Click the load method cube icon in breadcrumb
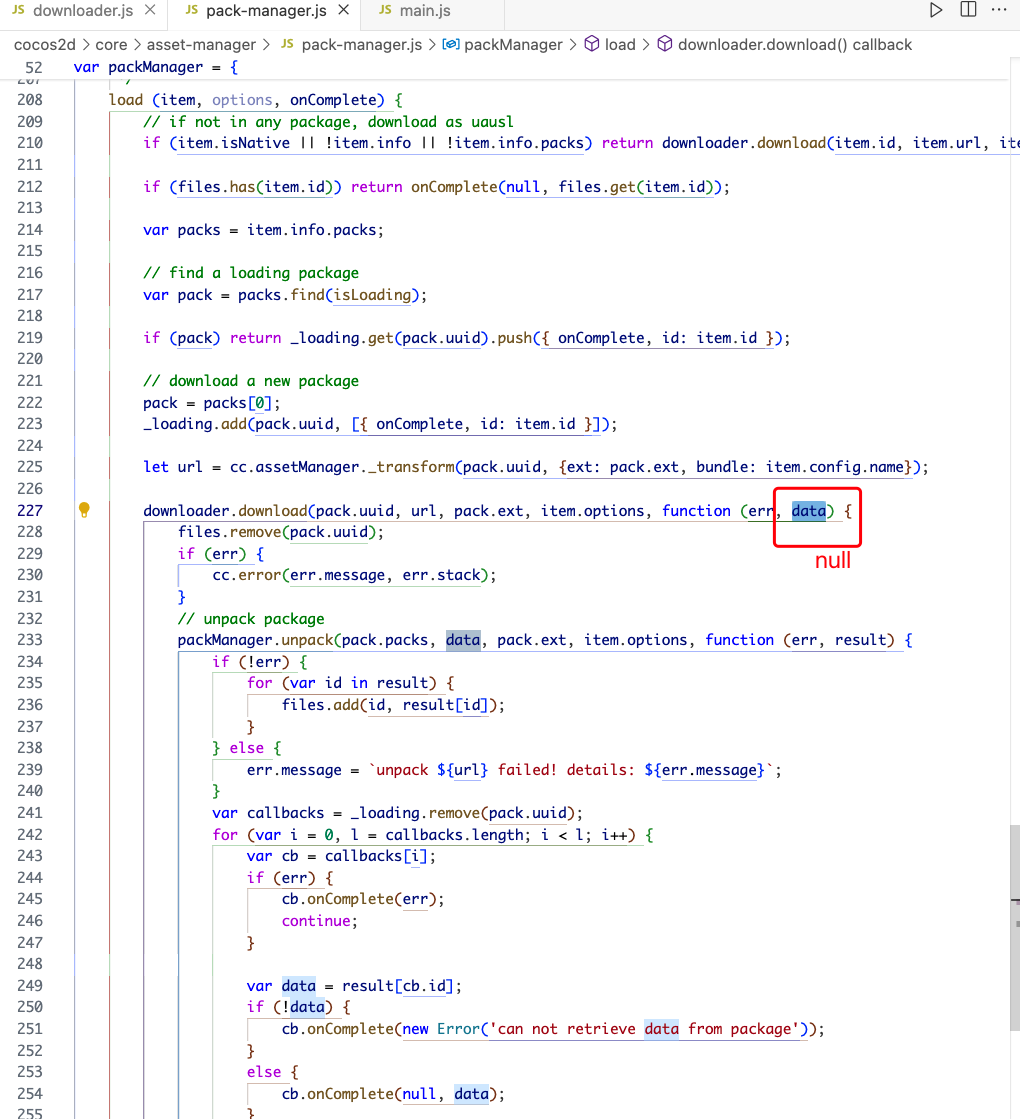The width and height of the screenshot is (1020, 1119). (592, 44)
